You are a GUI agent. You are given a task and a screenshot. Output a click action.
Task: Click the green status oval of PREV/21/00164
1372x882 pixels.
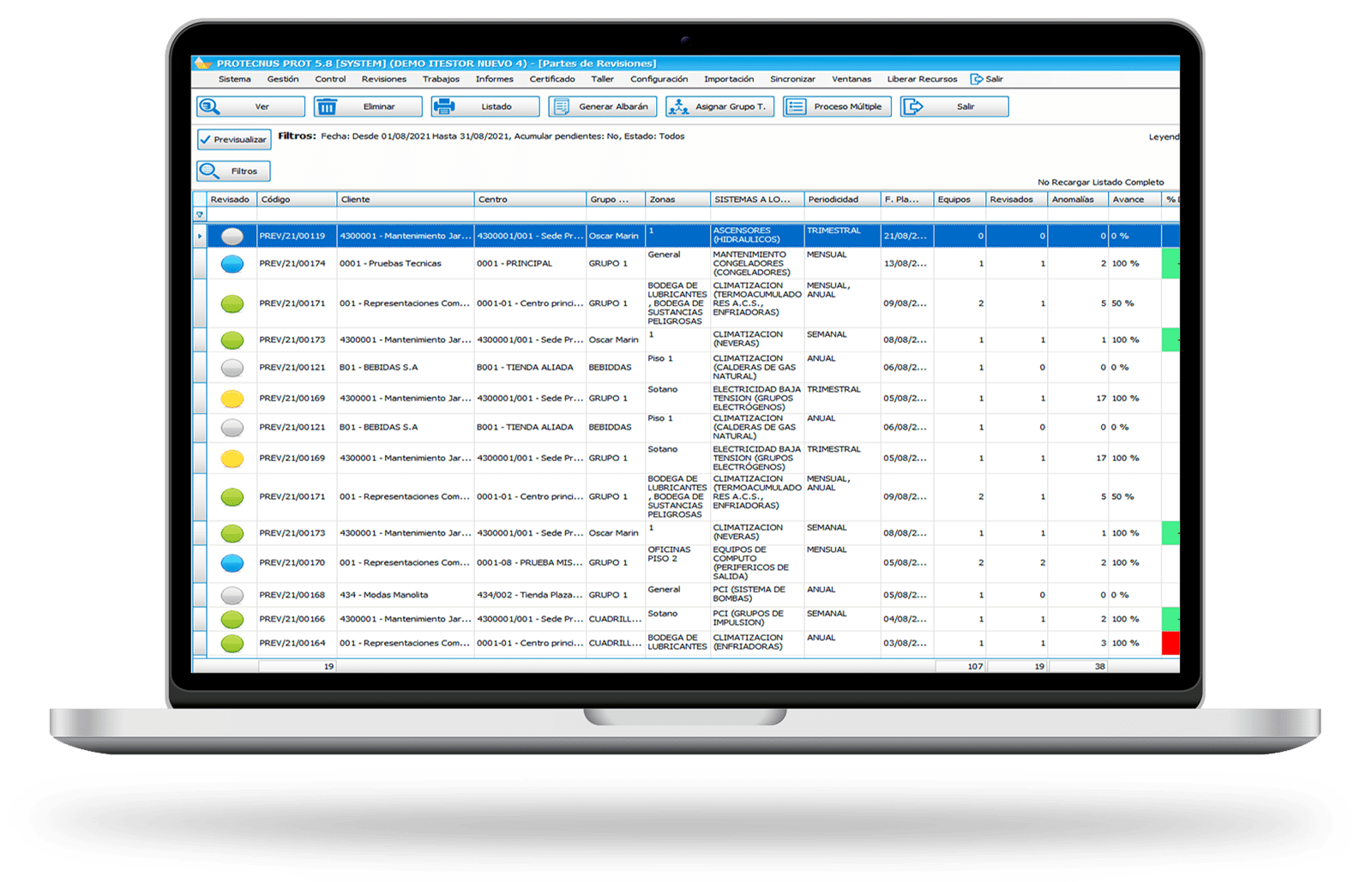click(x=232, y=643)
